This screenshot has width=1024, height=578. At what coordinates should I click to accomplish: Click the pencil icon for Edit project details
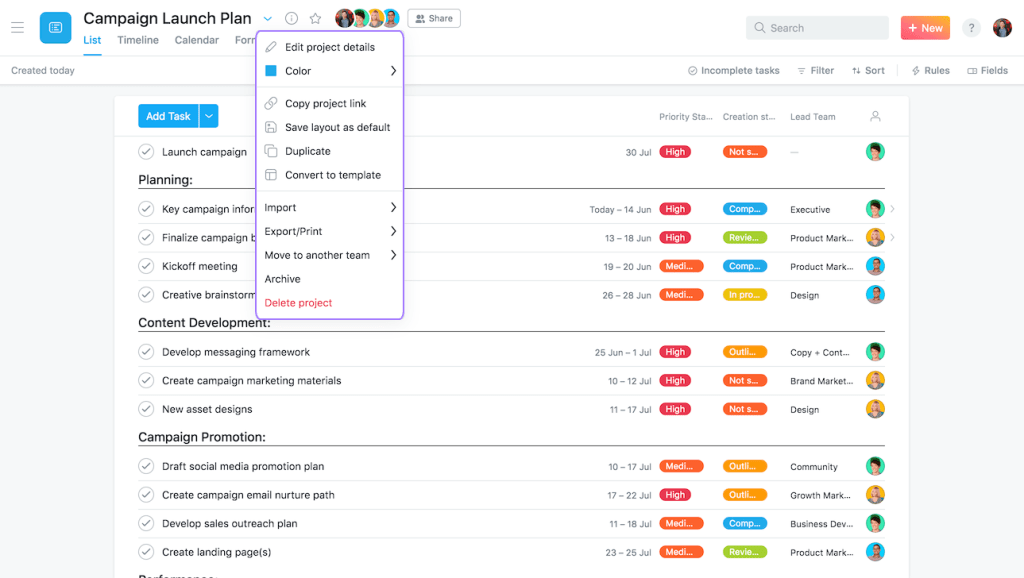[271, 47]
